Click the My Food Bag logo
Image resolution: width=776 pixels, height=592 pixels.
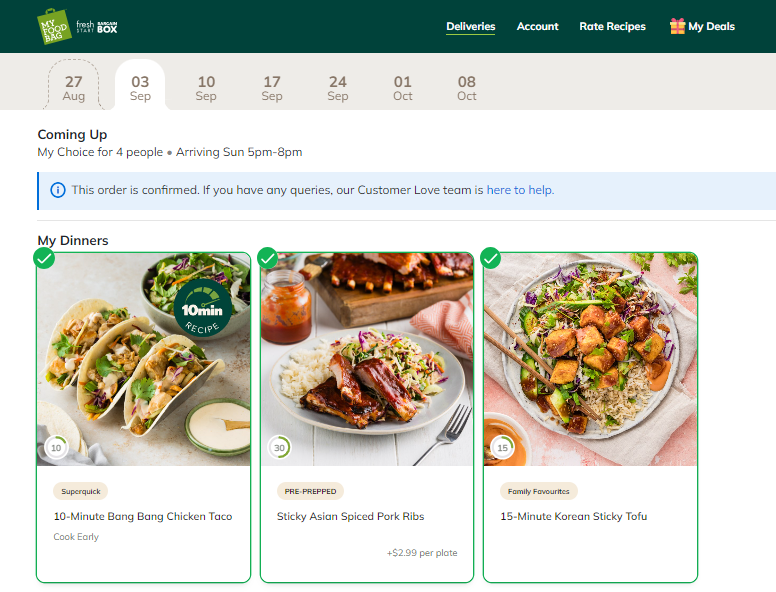click(x=53, y=26)
